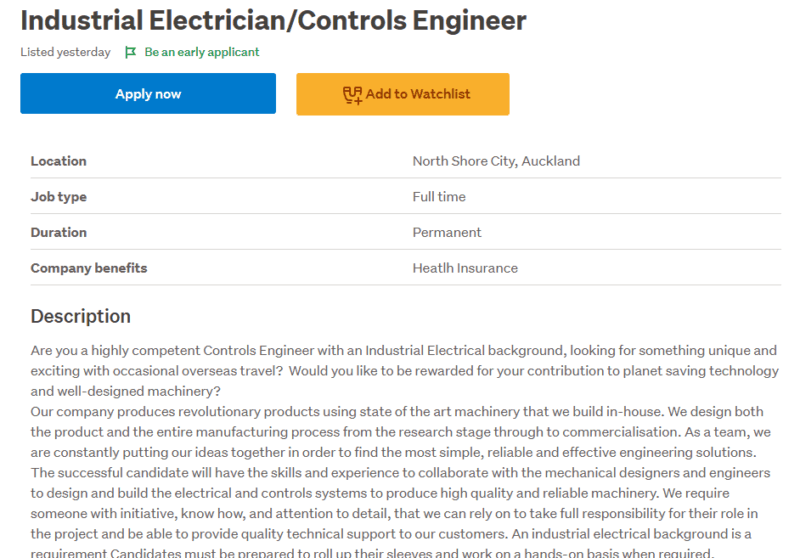Image resolution: width=800 pixels, height=558 pixels.
Task: Click the Listed yesterday label
Action: pyautogui.click(x=65, y=52)
